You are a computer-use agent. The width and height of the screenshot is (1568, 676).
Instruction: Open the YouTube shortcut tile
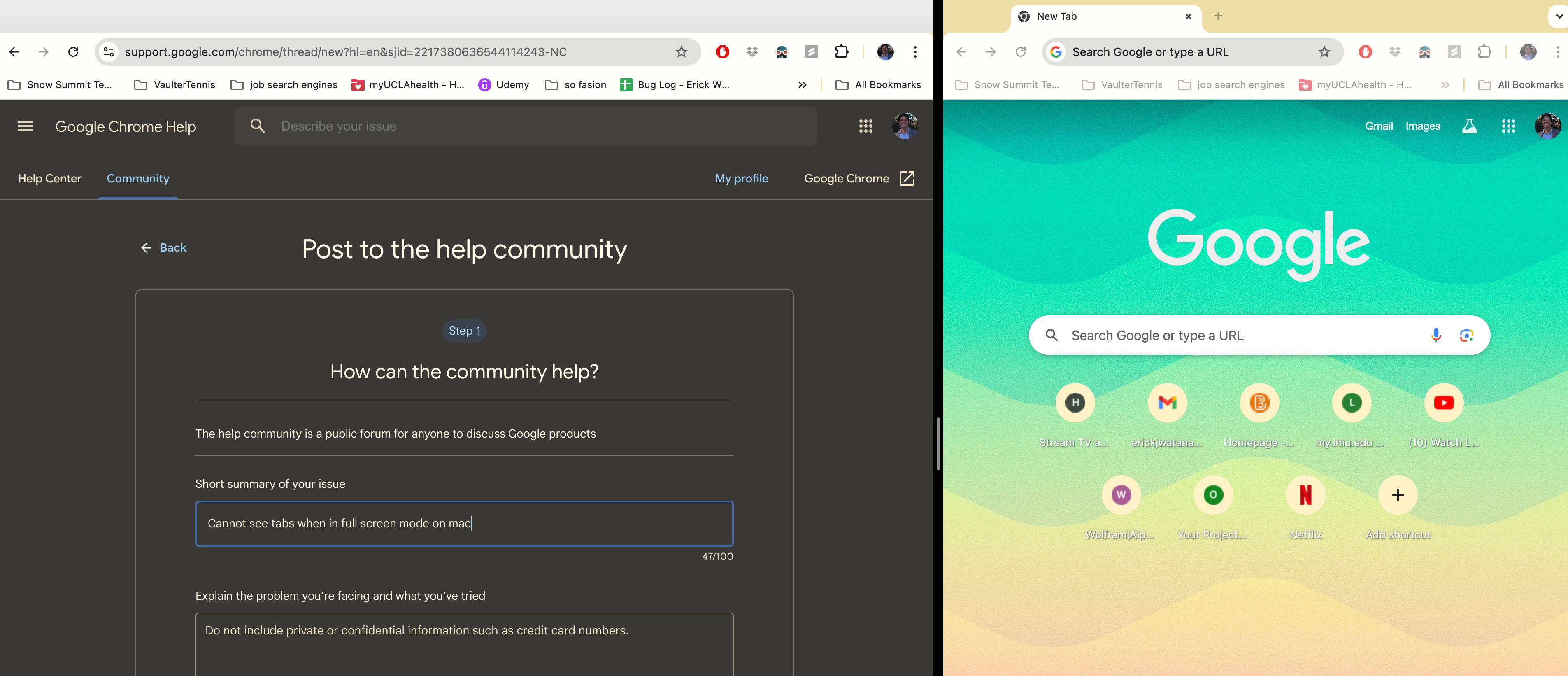pyautogui.click(x=1443, y=403)
